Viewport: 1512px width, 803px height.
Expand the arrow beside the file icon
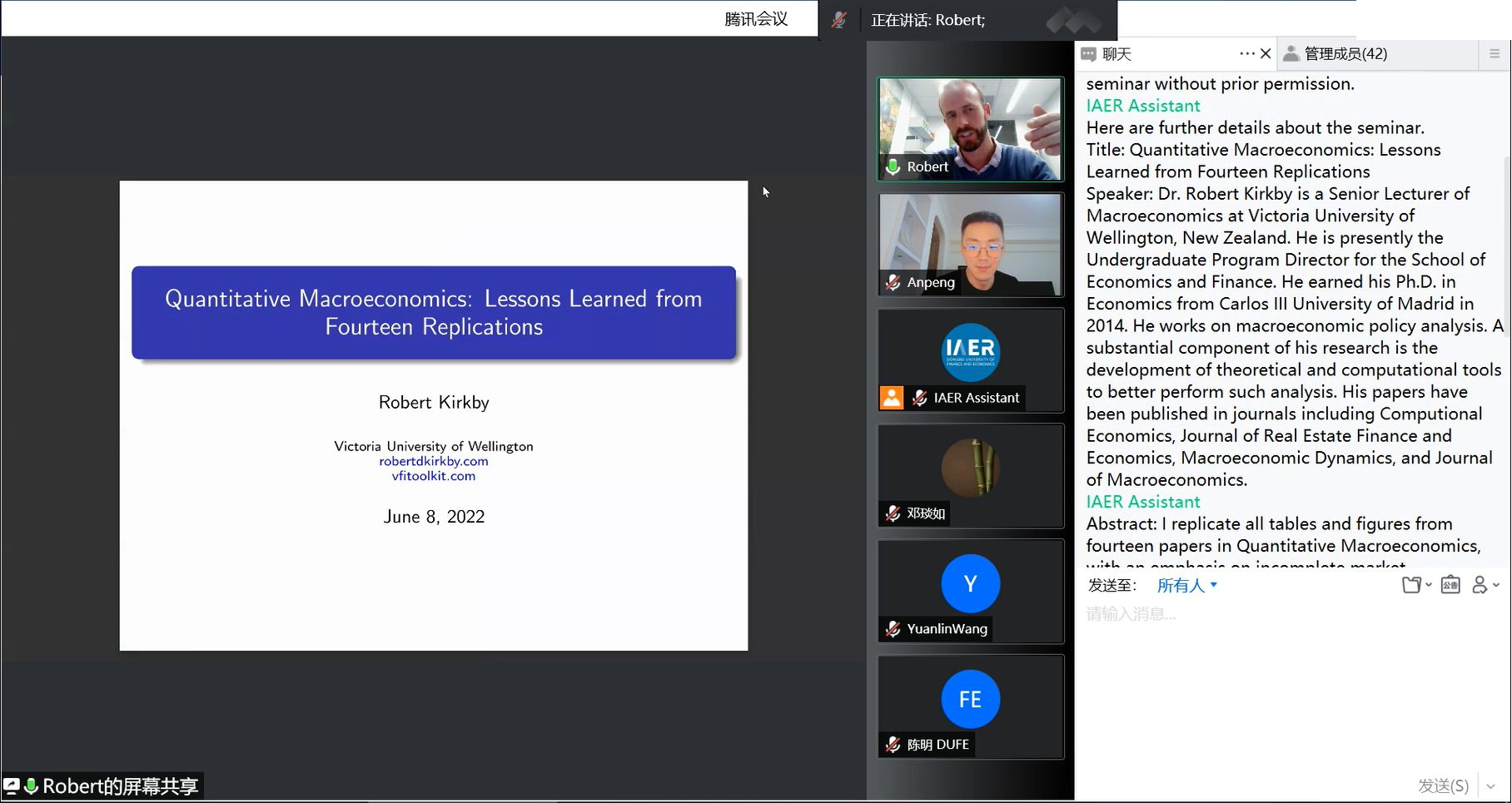(x=1429, y=585)
